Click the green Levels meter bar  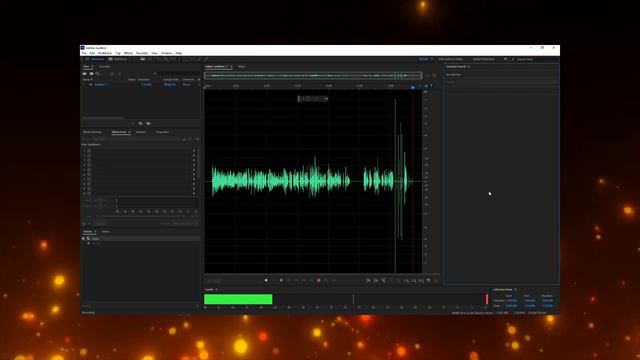pos(238,299)
